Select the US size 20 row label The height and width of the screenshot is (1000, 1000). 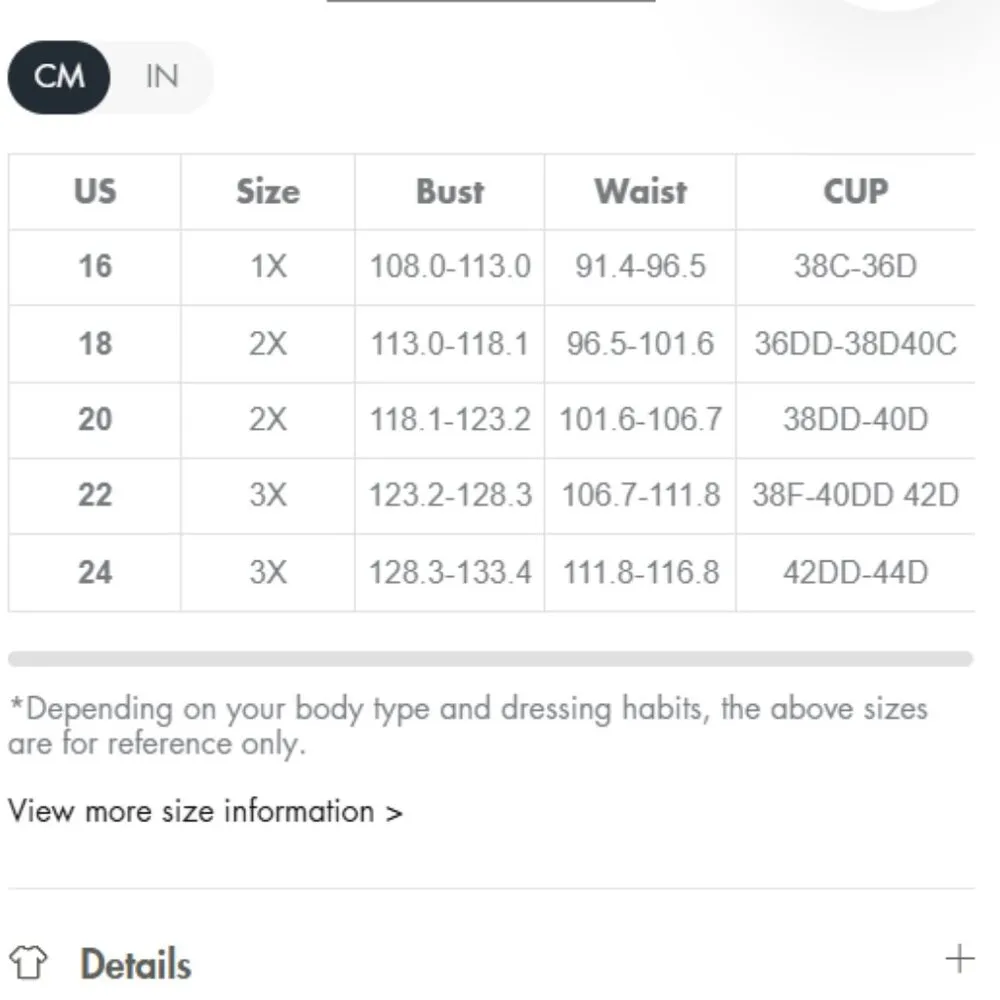tap(95, 420)
